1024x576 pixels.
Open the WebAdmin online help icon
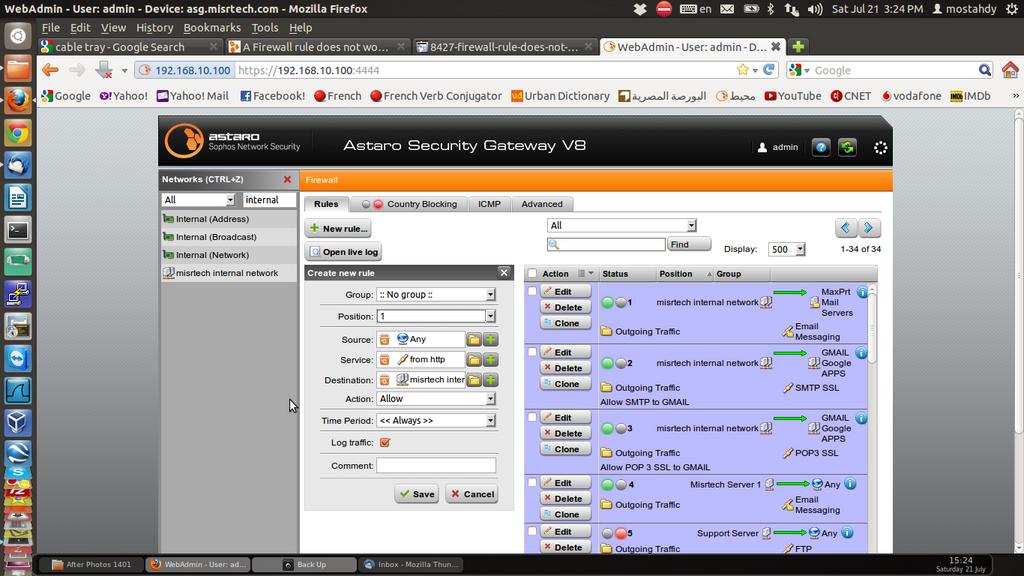pos(820,147)
